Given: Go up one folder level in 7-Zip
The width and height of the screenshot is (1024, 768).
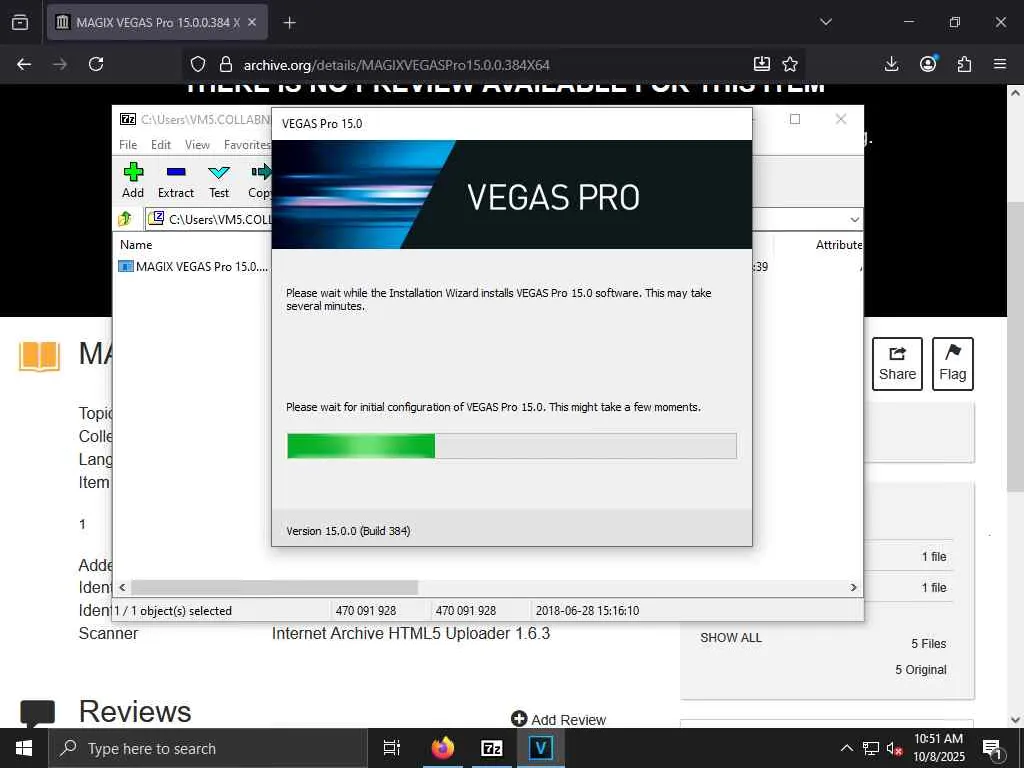Looking at the screenshot, I should 125,219.
